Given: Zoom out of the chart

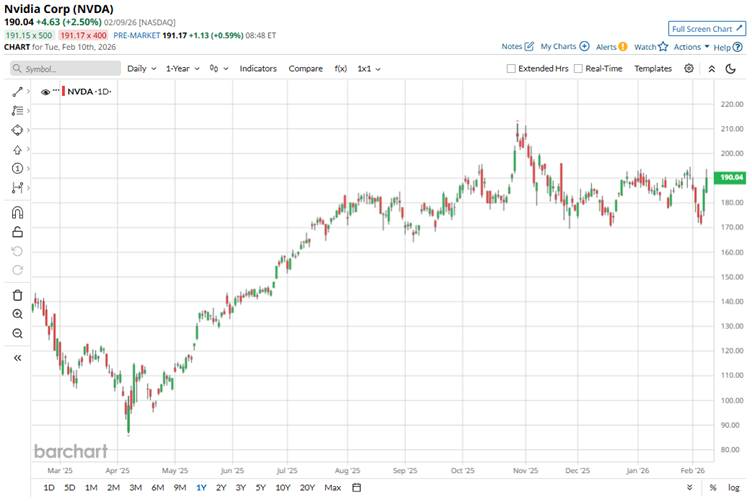Looking at the screenshot, I should pyautogui.click(x=17, y=333).
